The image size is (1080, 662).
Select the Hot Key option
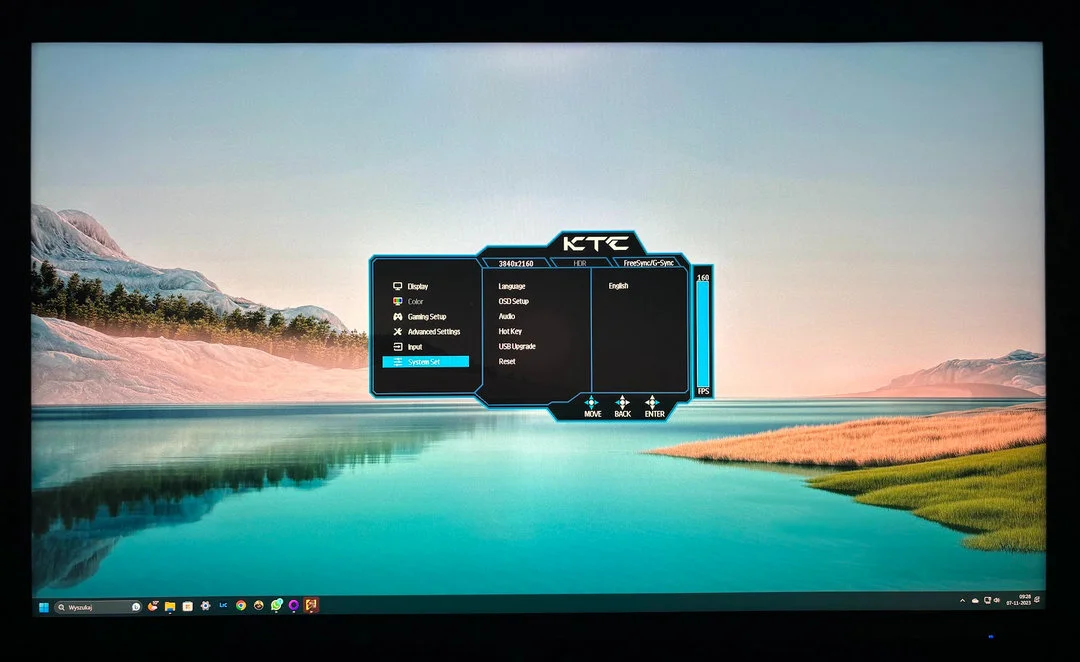(x=510, y=332)
